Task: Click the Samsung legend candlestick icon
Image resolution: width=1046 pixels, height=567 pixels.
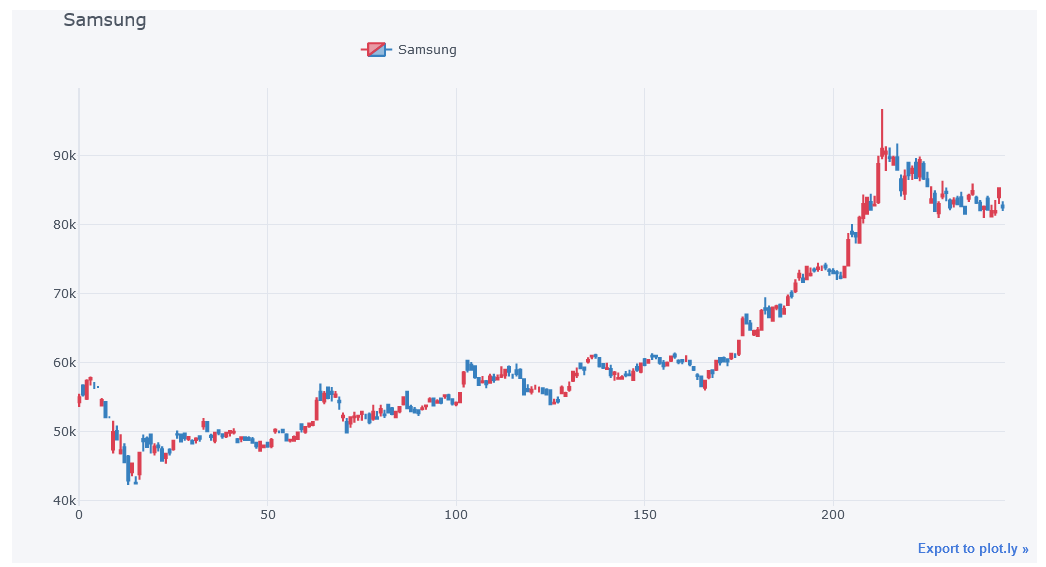Action: click(x=376, y=50)
